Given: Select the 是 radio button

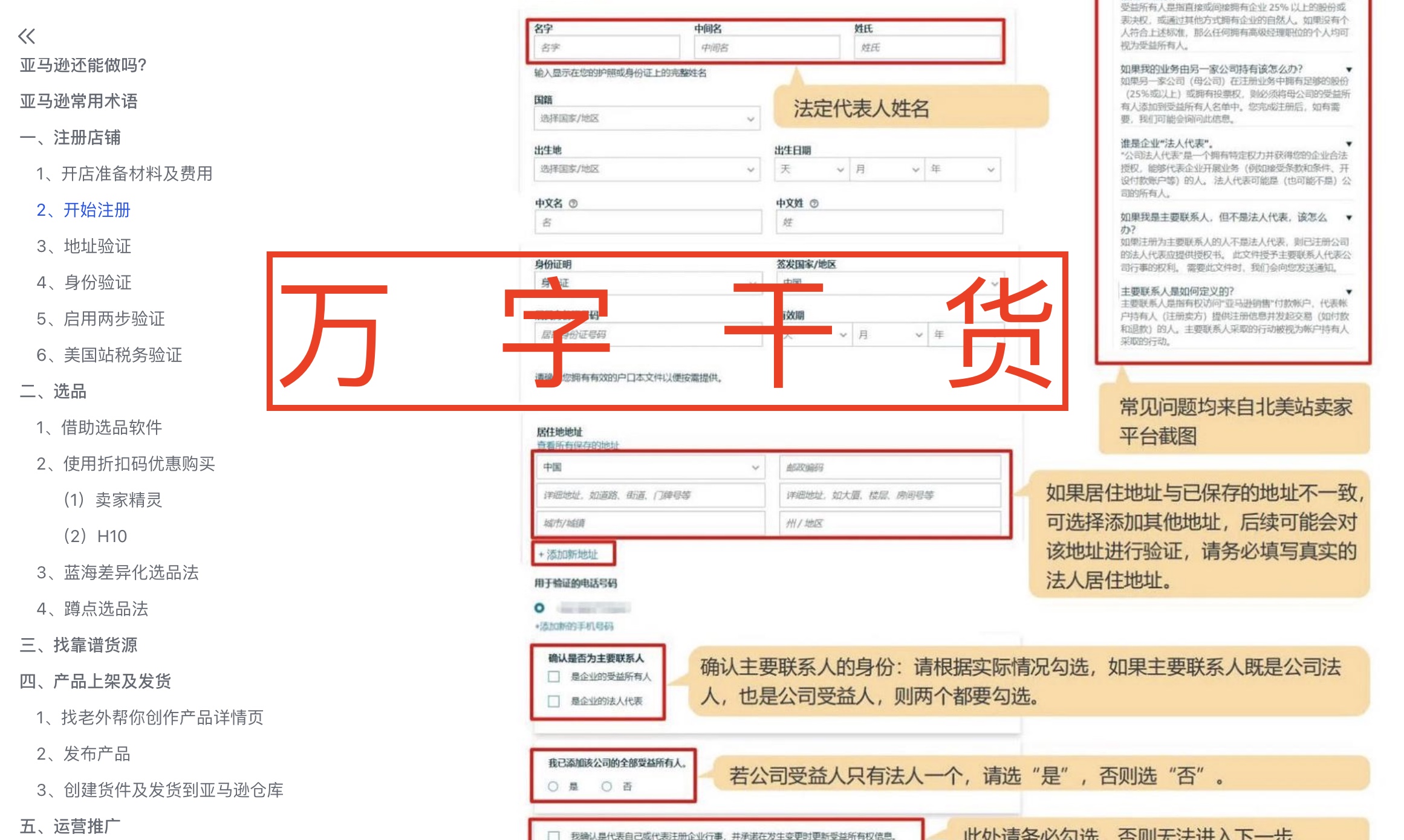Looking at the screenshot, I should click(553, 786).
